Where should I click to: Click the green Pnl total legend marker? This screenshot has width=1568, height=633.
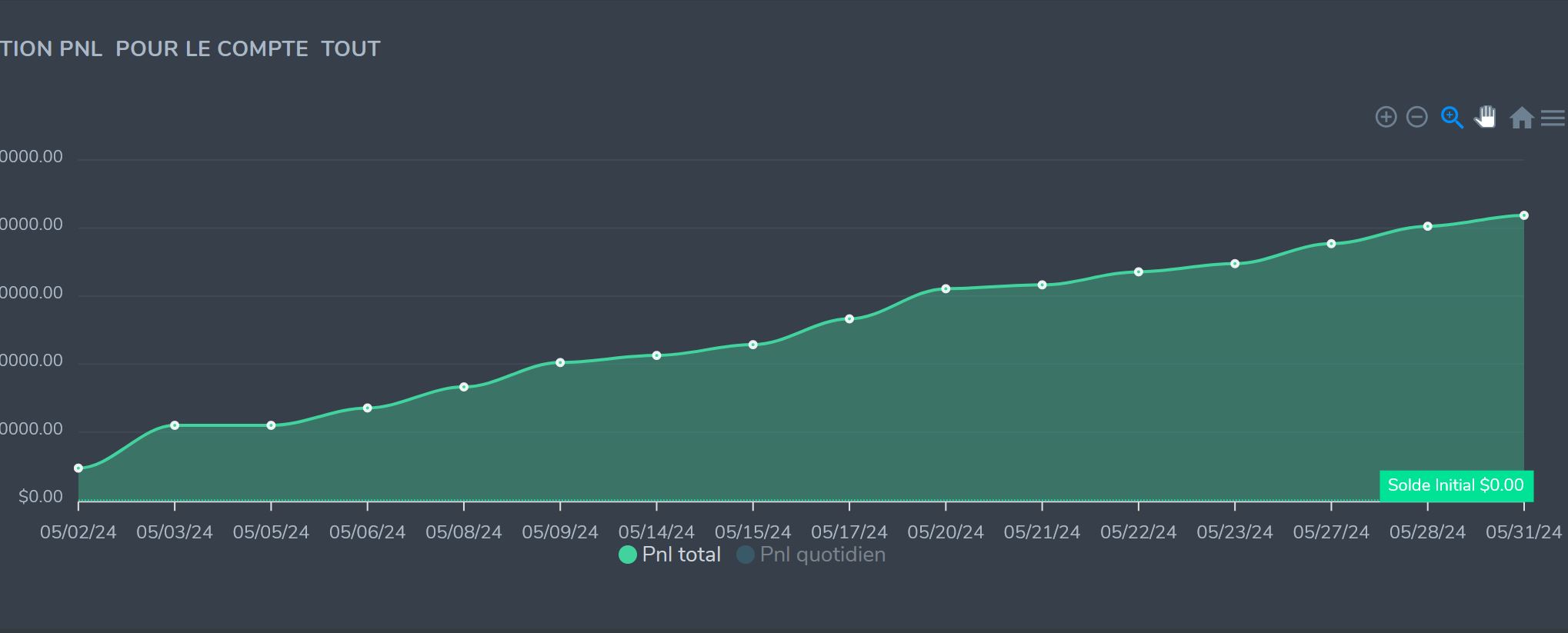pyautogui.click(x=628, y=555)
